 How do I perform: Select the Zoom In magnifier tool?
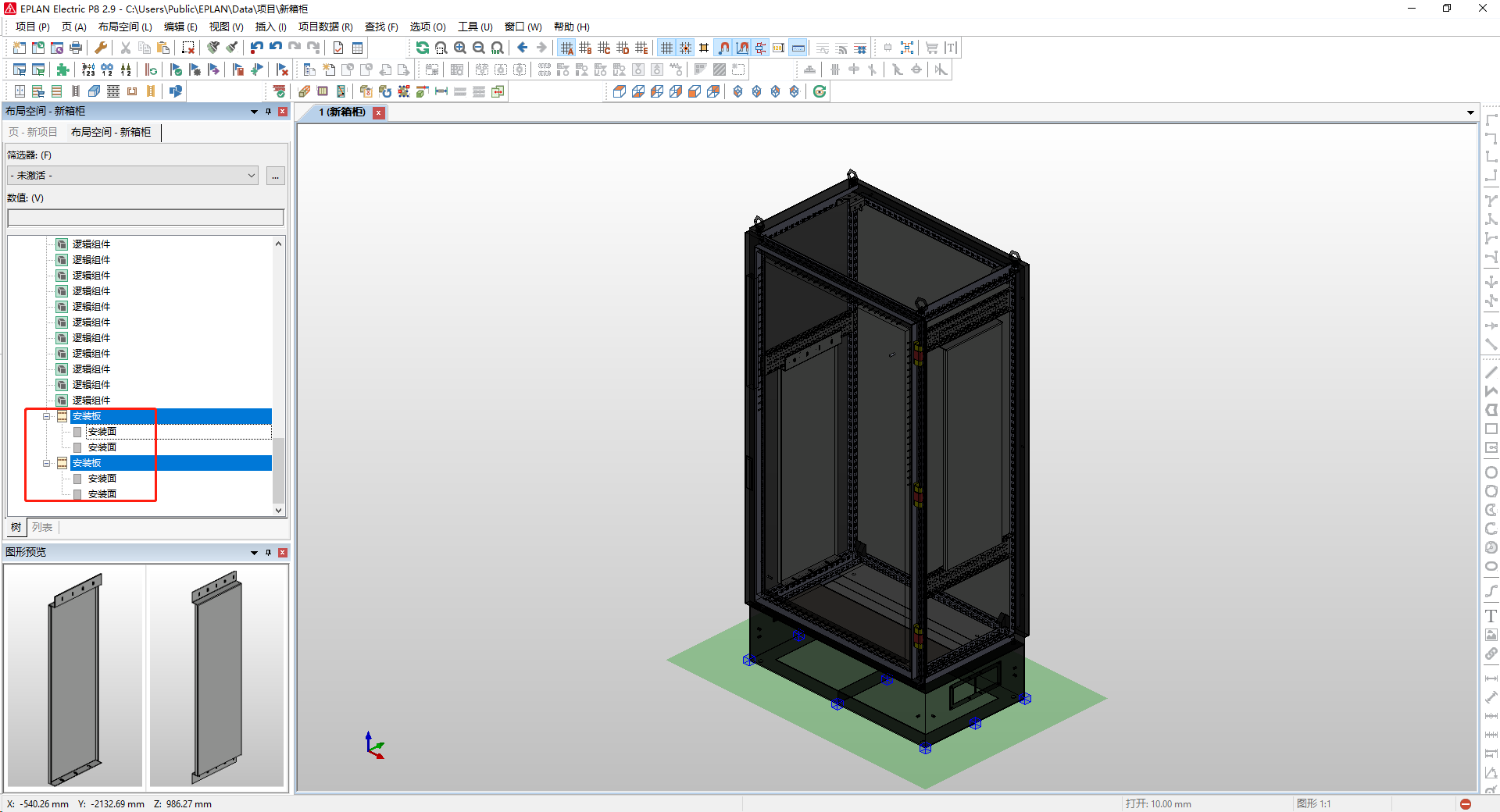tap(460, 47)
